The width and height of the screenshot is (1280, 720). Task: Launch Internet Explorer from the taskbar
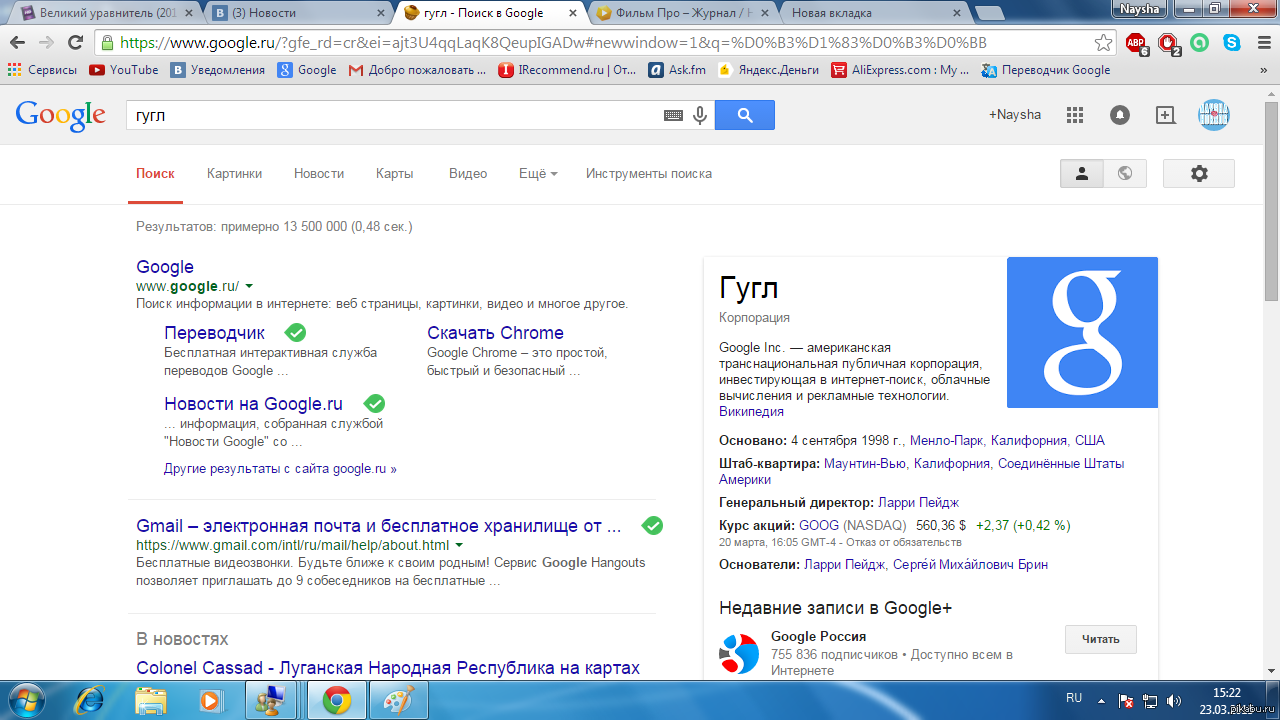(x=90, y=699)
